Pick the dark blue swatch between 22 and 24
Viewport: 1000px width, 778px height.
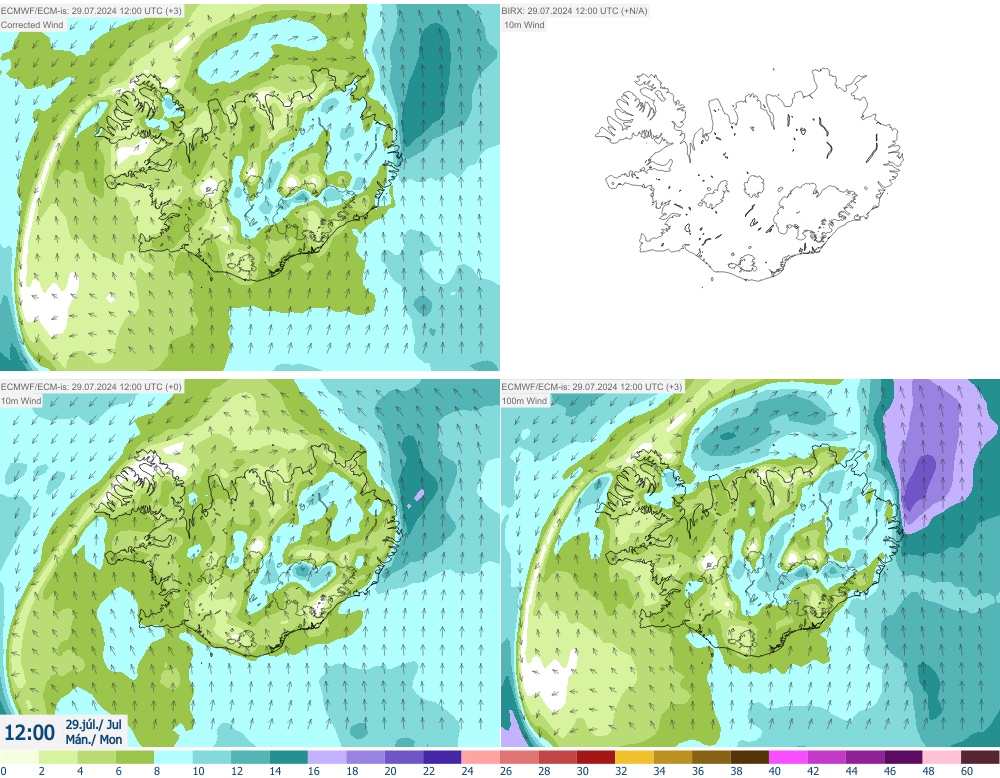[442, 757]
